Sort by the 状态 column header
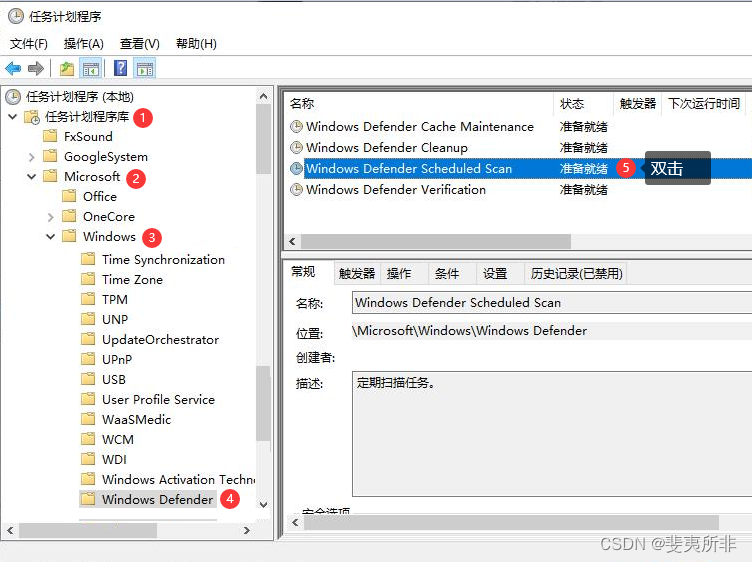The width and height of the screenshot is (752, 562). (x=584, y=104)
